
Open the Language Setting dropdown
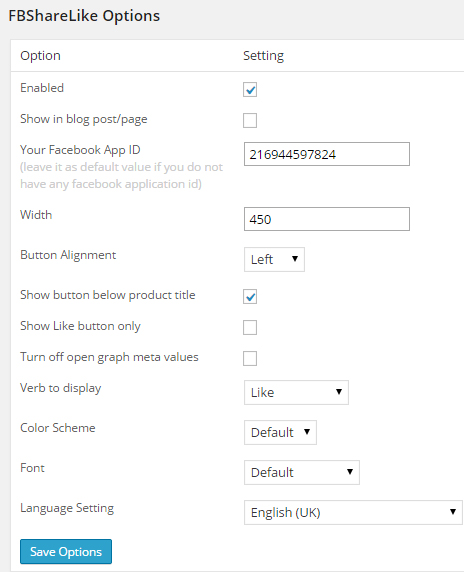click(353, 513)
